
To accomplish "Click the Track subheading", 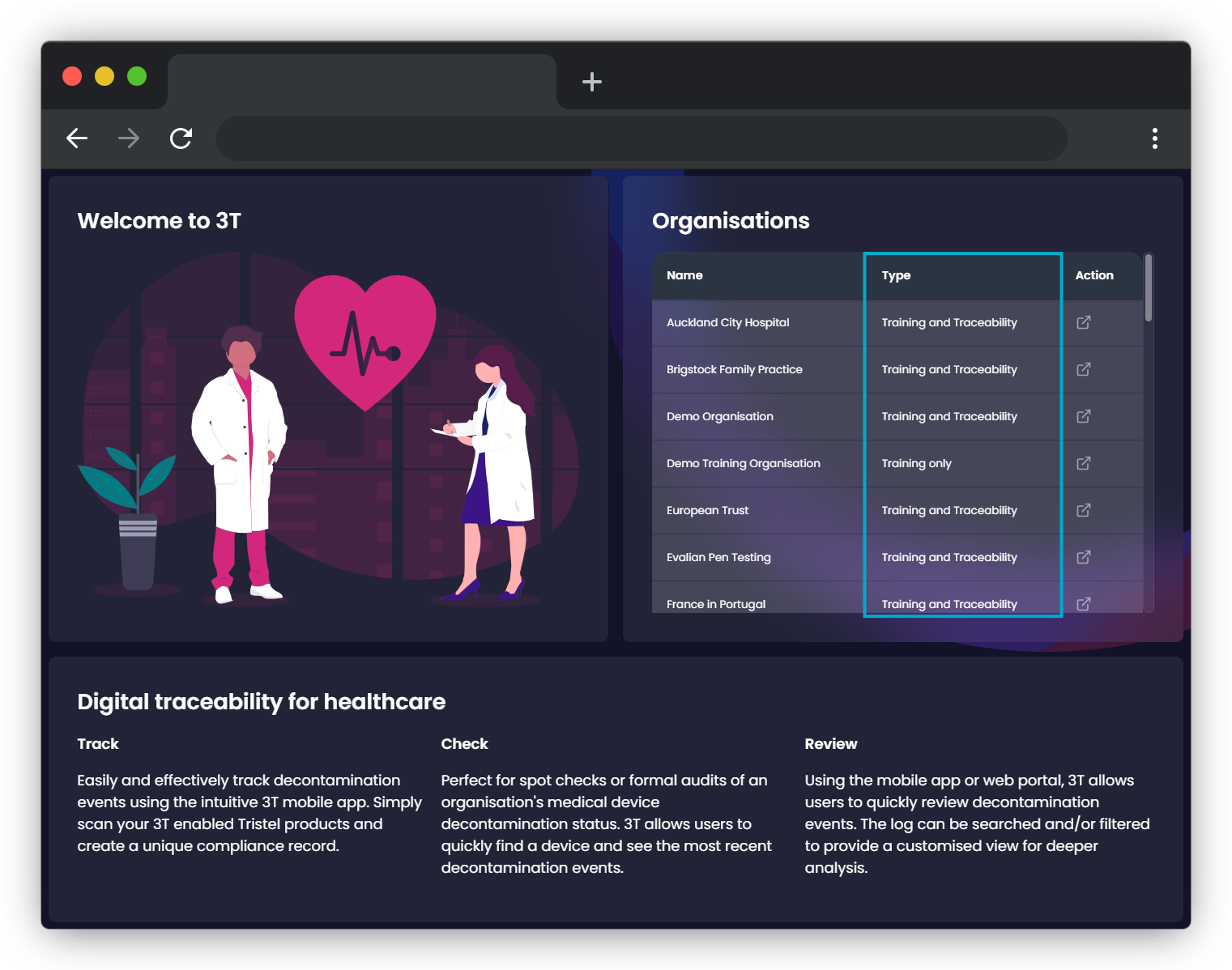I will [x=98, y=744].
